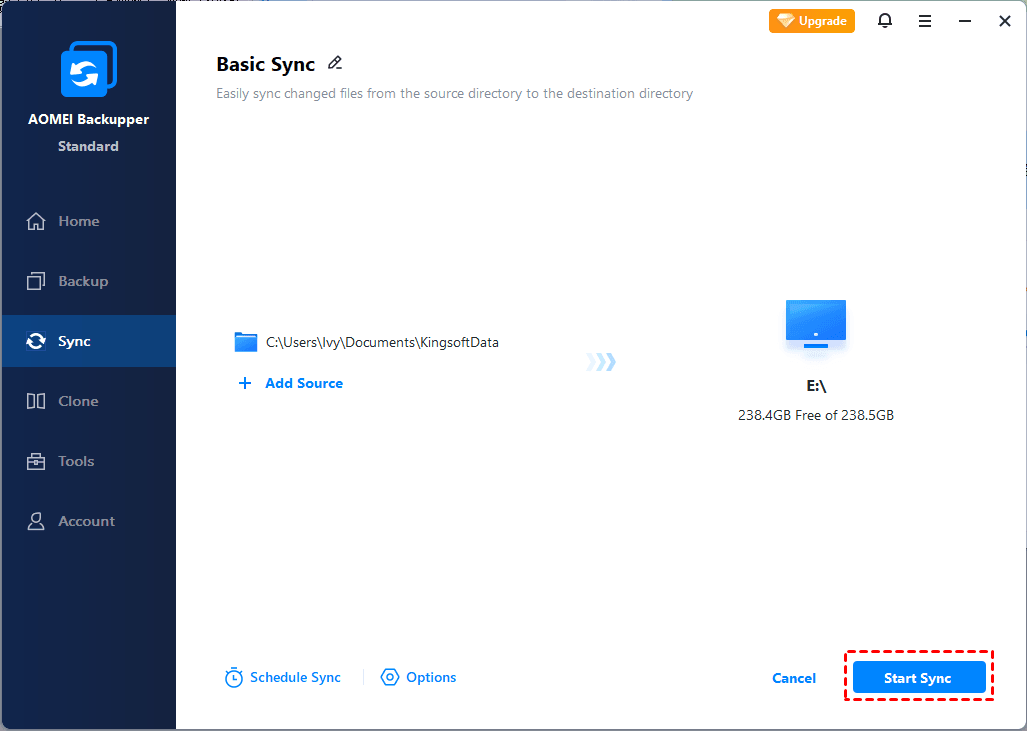Cancel the sync setup
This screenshot has width=1027, height=731.
pos(794,679)
